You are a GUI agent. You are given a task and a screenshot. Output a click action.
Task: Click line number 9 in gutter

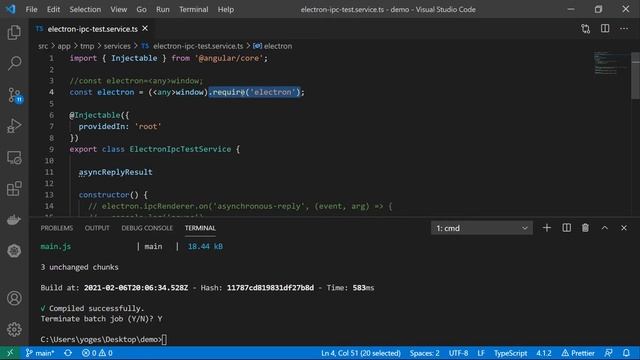pos(51,149)
